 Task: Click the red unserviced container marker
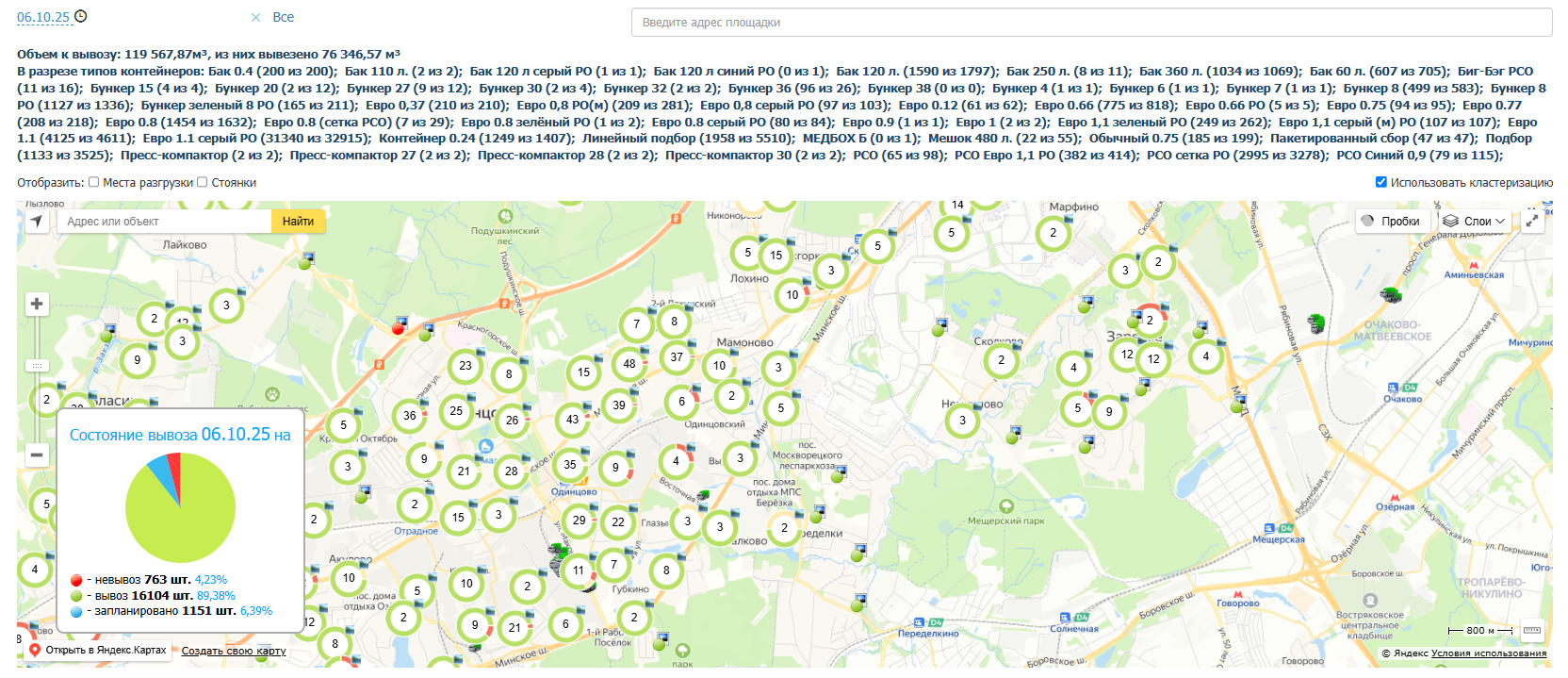pos(398,328)
